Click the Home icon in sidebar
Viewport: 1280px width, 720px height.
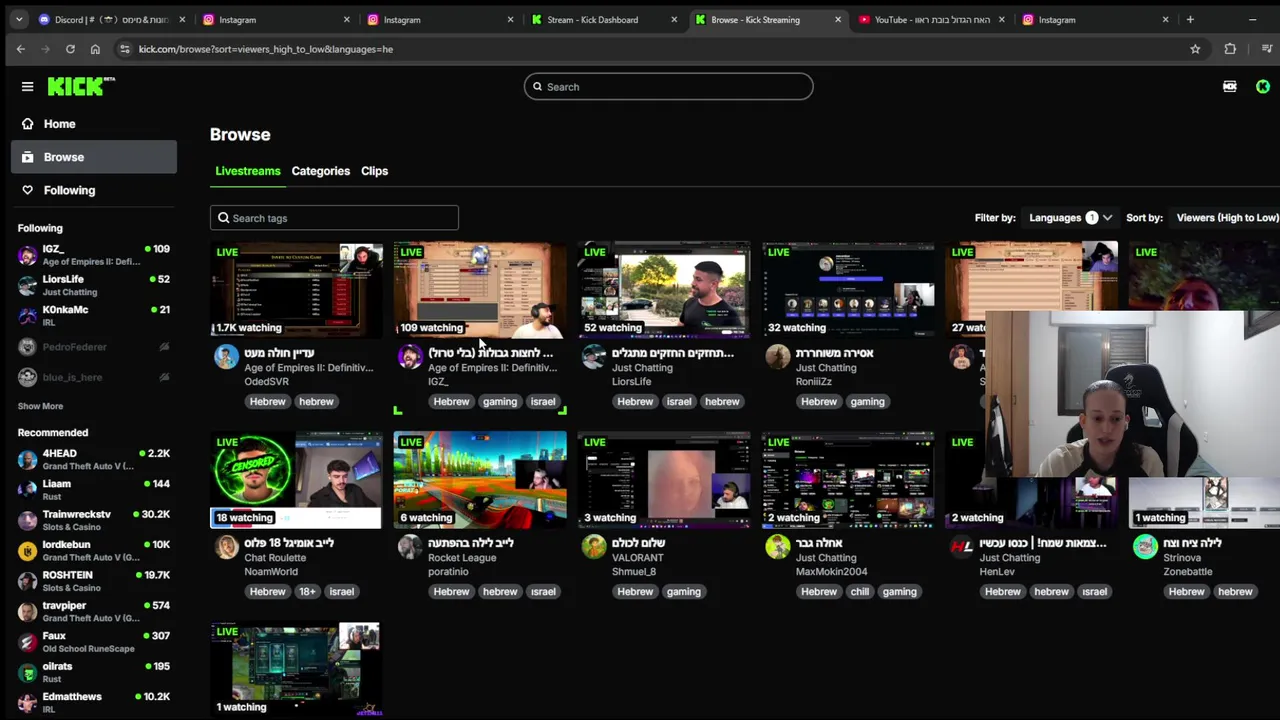pos(27,124)
